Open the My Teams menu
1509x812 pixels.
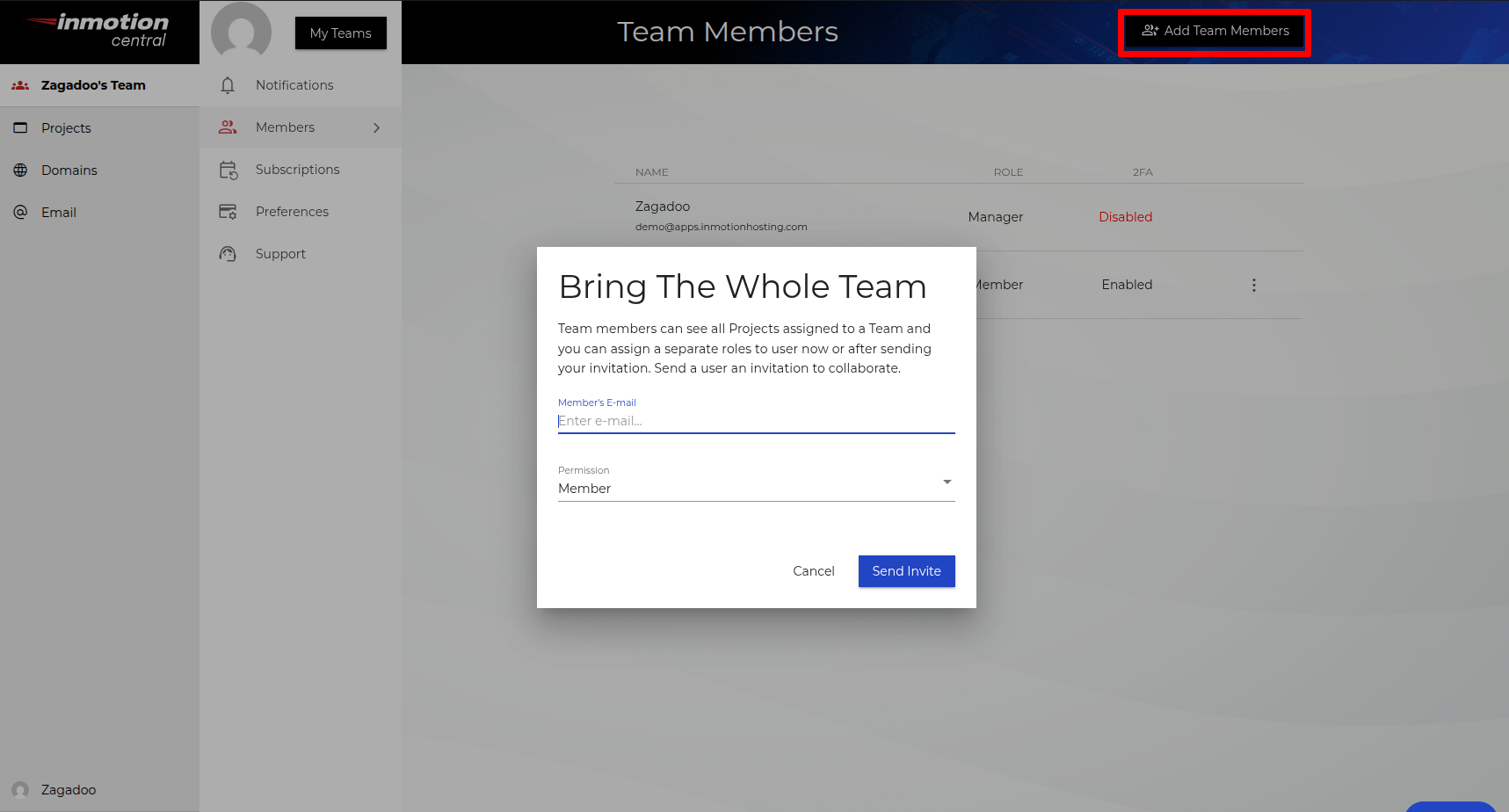(x=340, y=33)
